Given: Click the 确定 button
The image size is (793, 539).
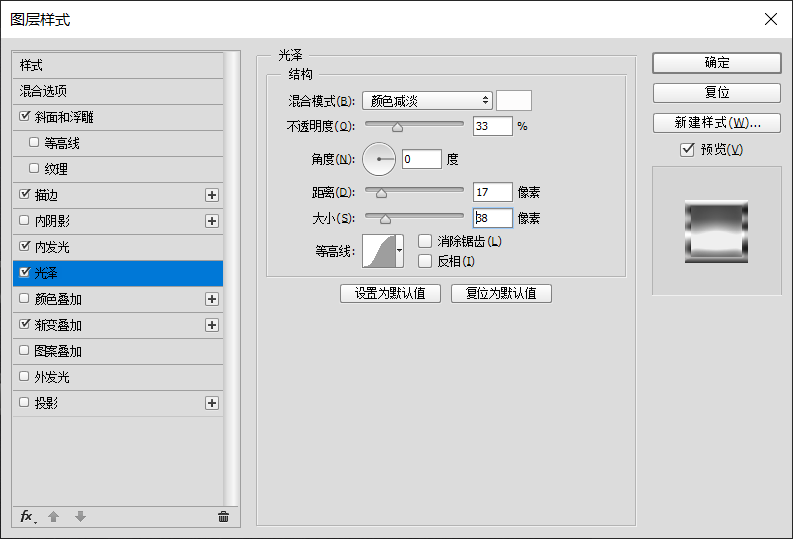Looking at the screenshot, I should [x=717, y=63].
